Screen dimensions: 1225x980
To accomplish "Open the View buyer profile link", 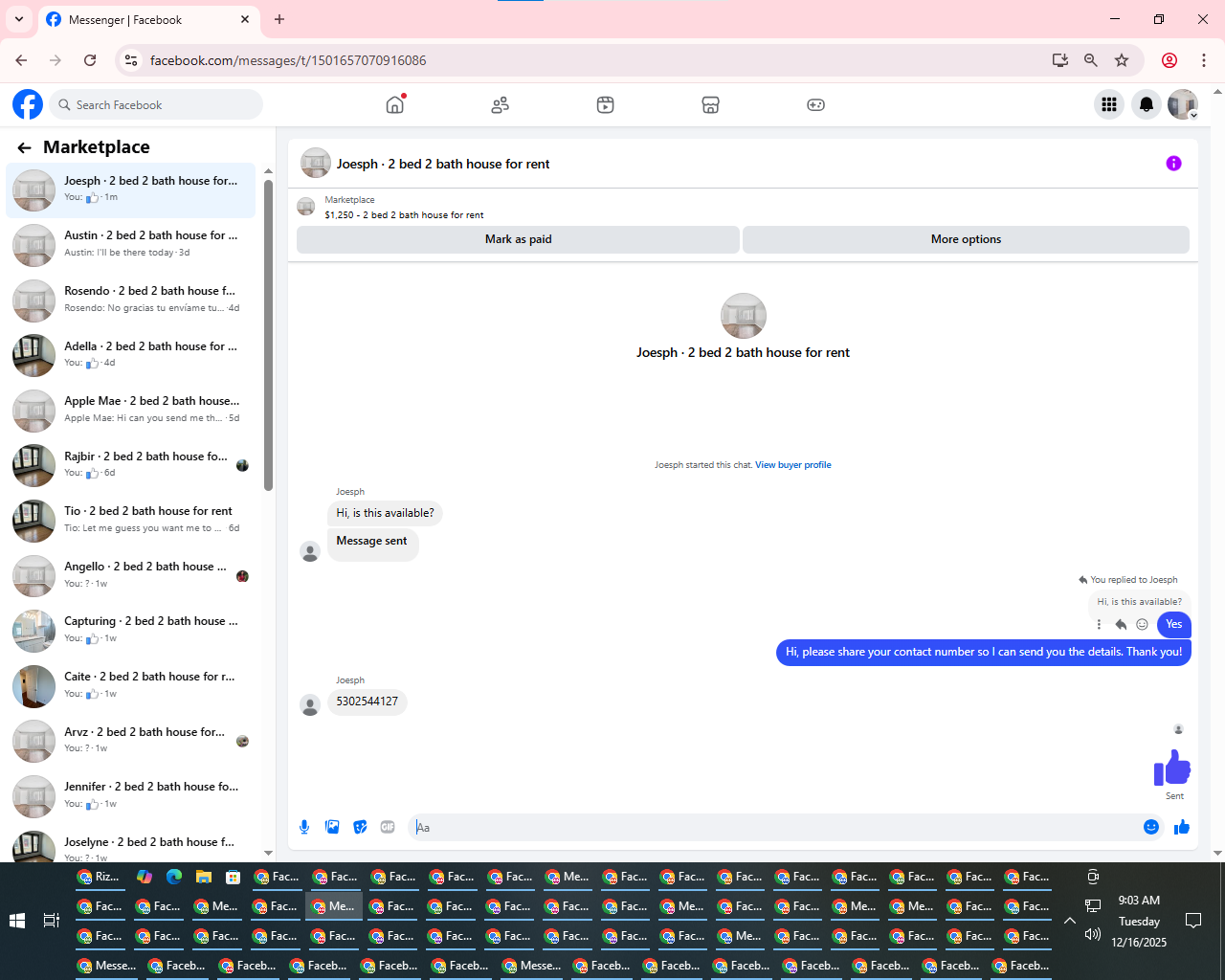I will pyautogui.click(x=793, y=465).
